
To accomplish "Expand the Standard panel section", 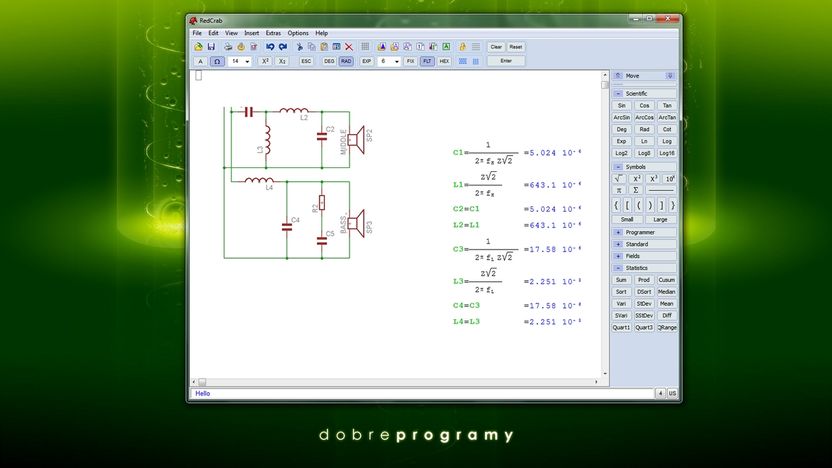I will click(x=618, y=244).
